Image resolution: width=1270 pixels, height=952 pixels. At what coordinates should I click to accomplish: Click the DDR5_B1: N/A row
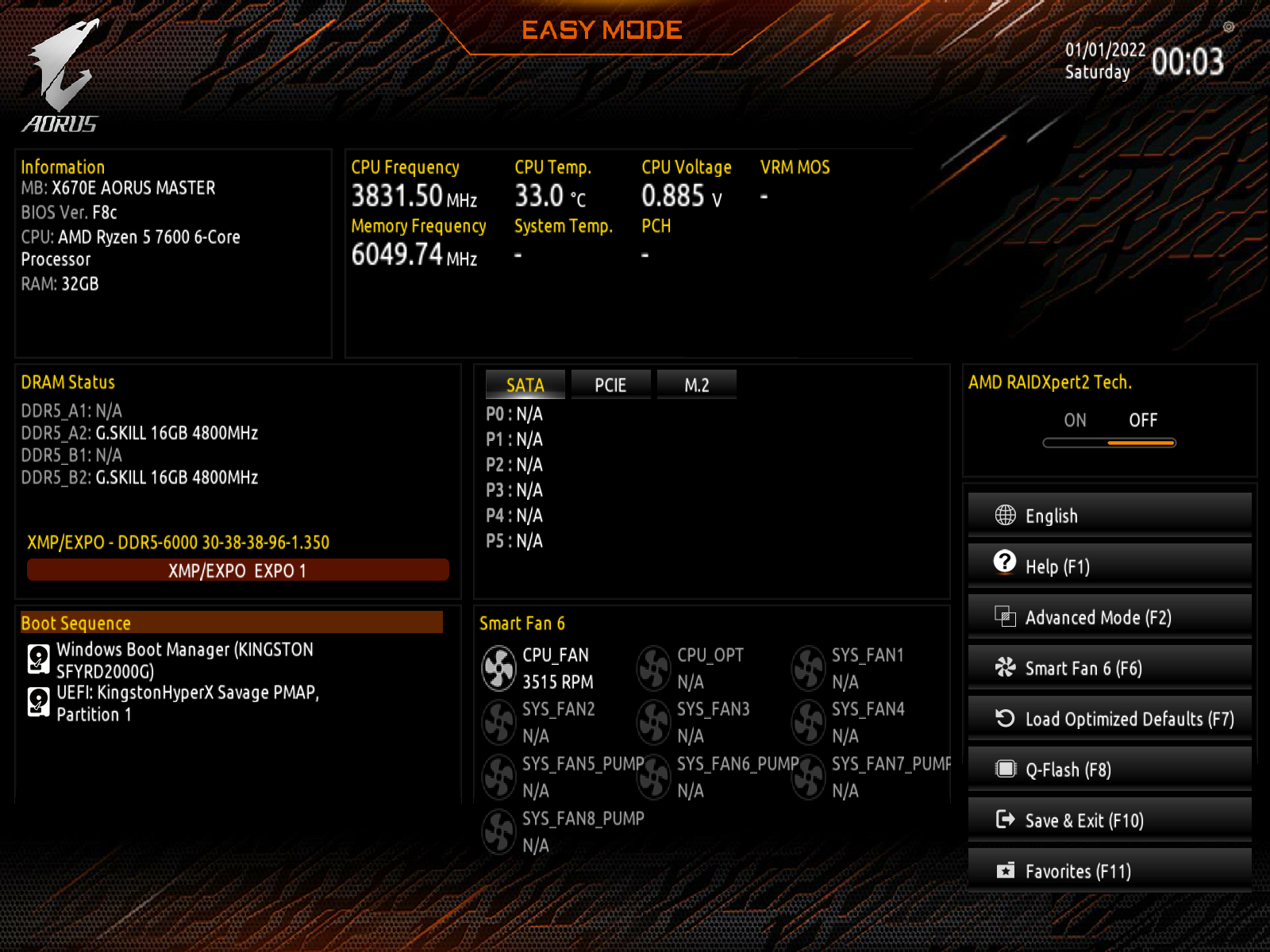point(71,455)
